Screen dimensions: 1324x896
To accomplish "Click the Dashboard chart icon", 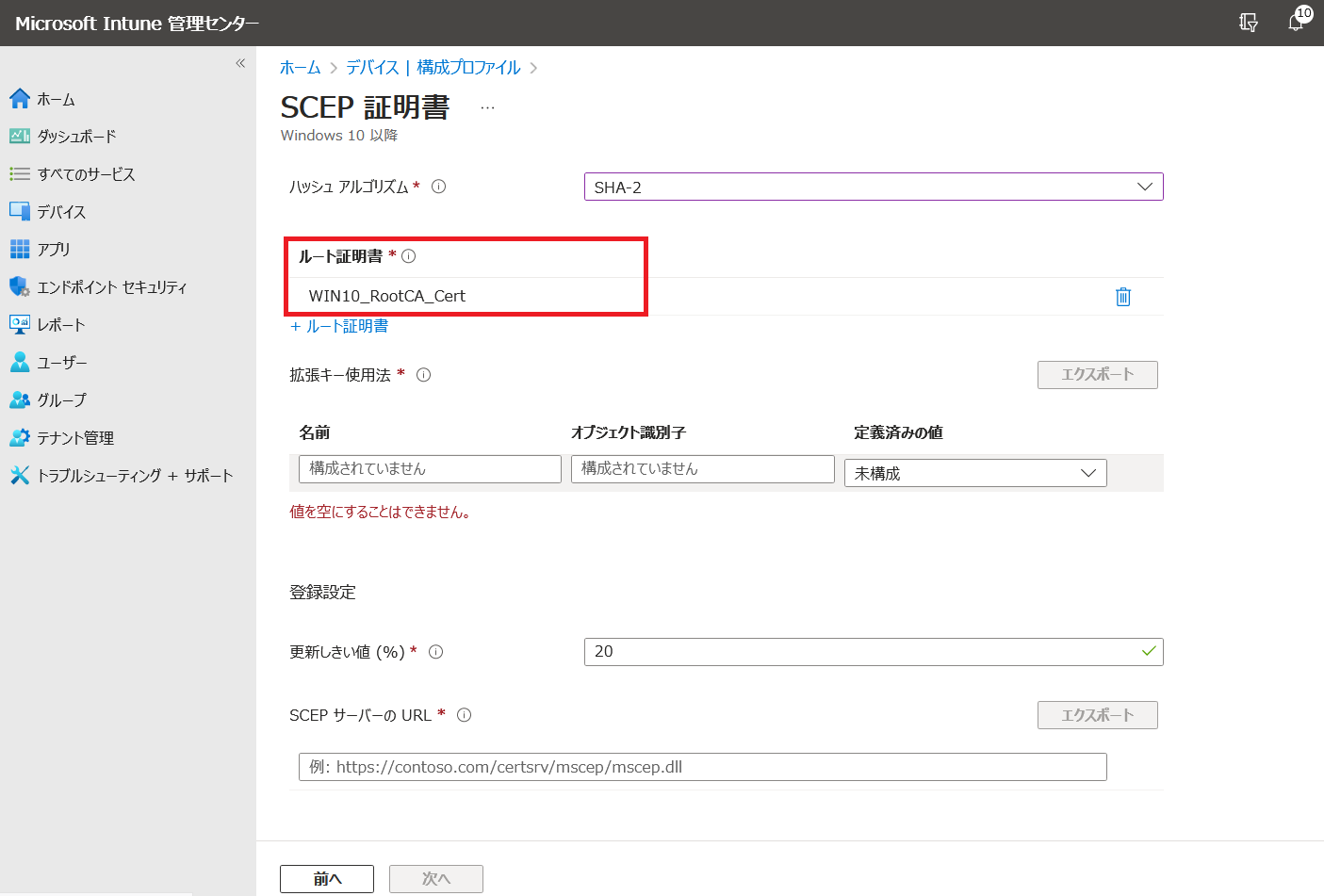I will point(20,136).
